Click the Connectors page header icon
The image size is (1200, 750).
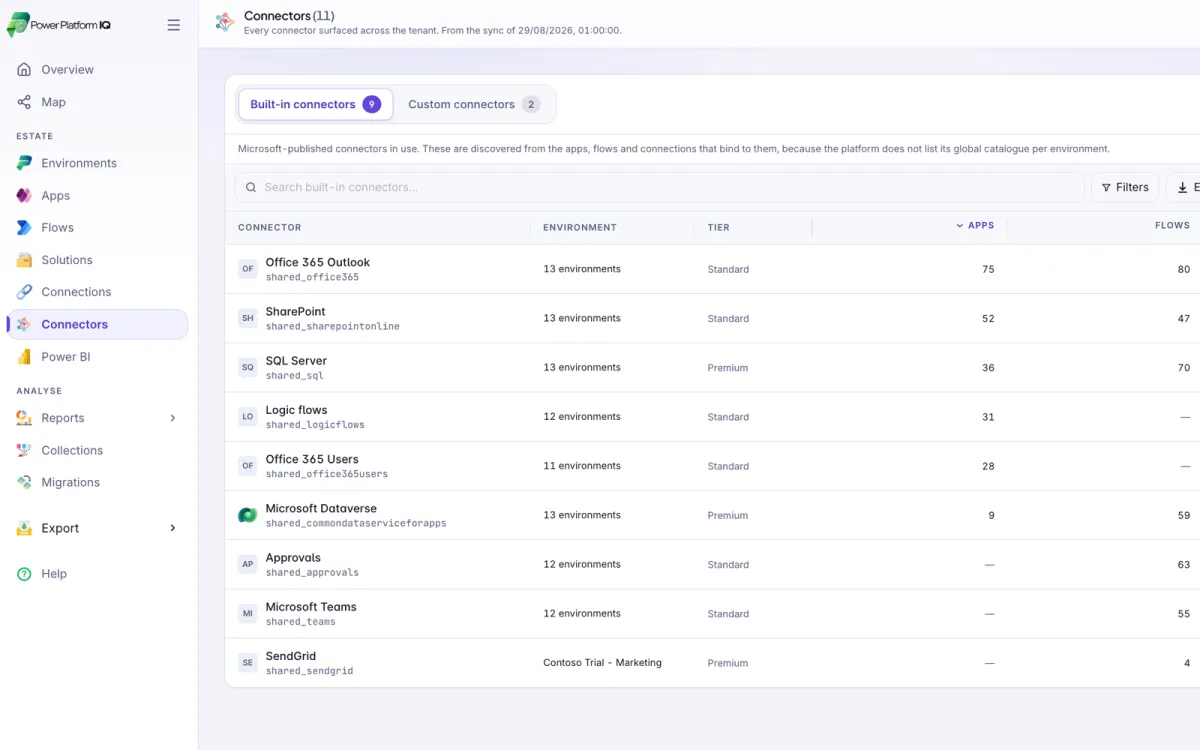225,22
